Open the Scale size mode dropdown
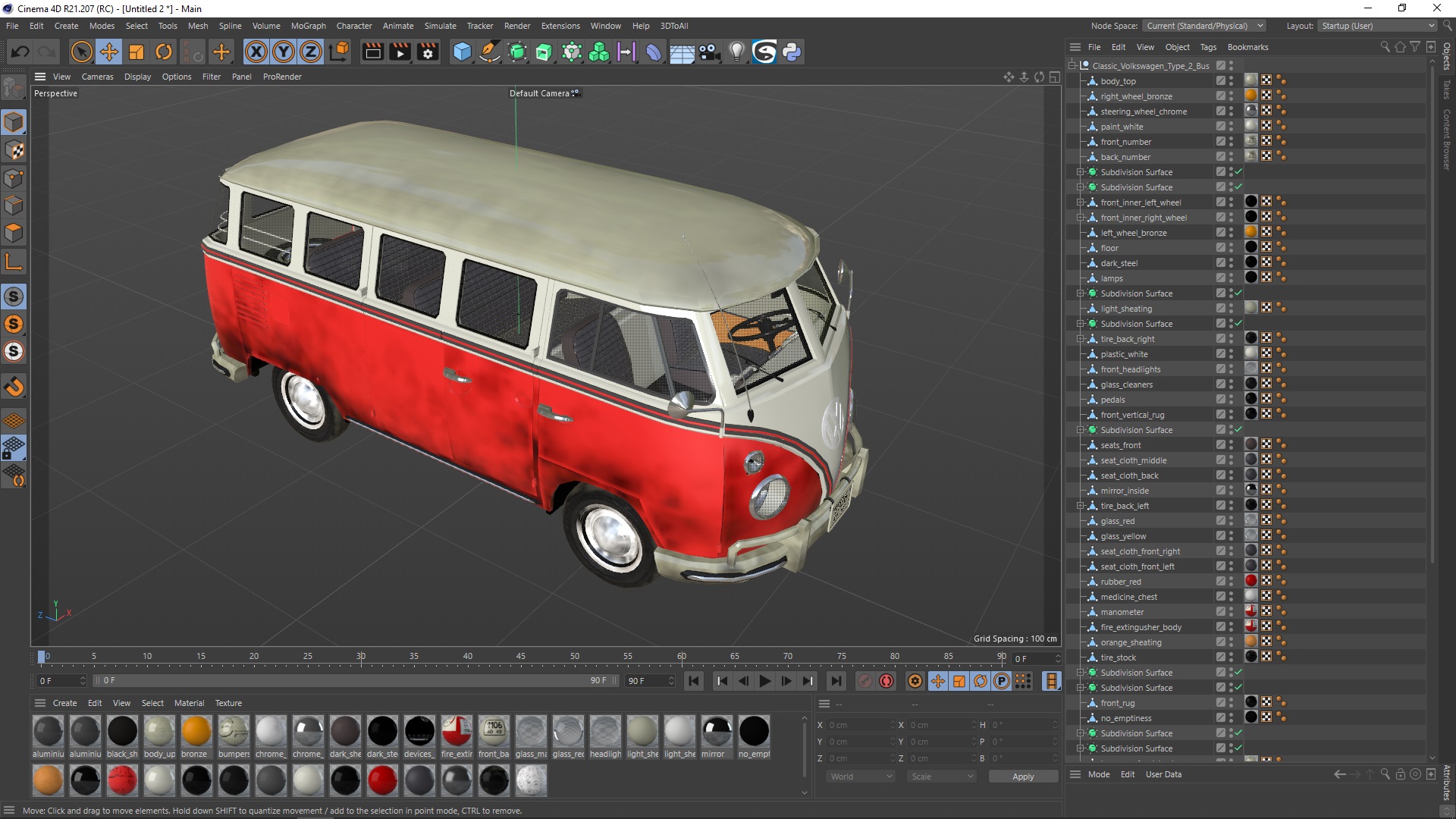 (943, 777)
